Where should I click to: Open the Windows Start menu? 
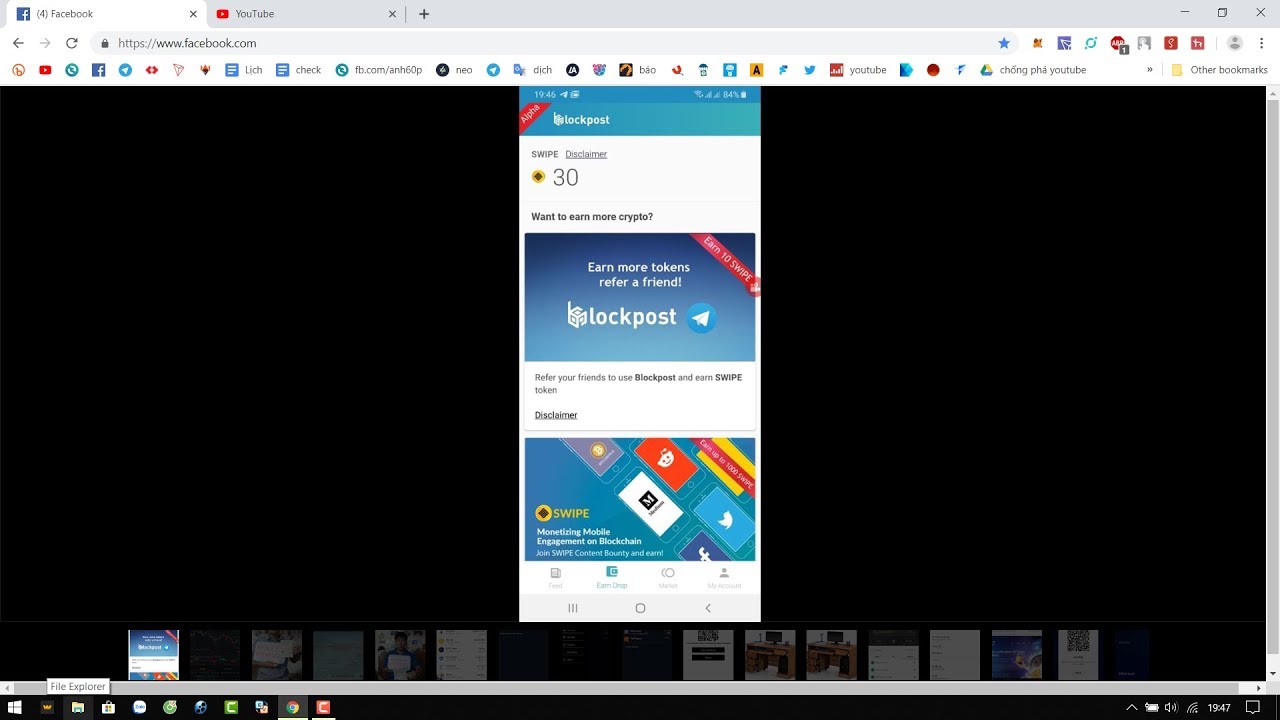click(x=15, y=707)
